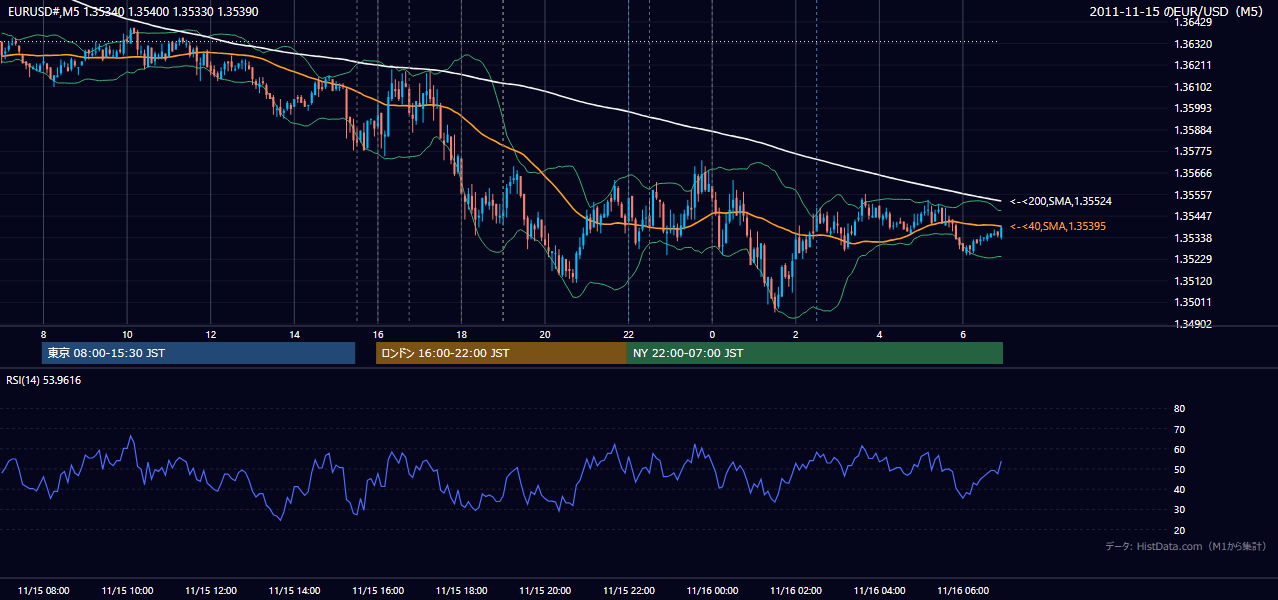The width and height of the screenshot is (1278, 600).
Task: Click price axis label 1.35120
Action: point(1193,281)
